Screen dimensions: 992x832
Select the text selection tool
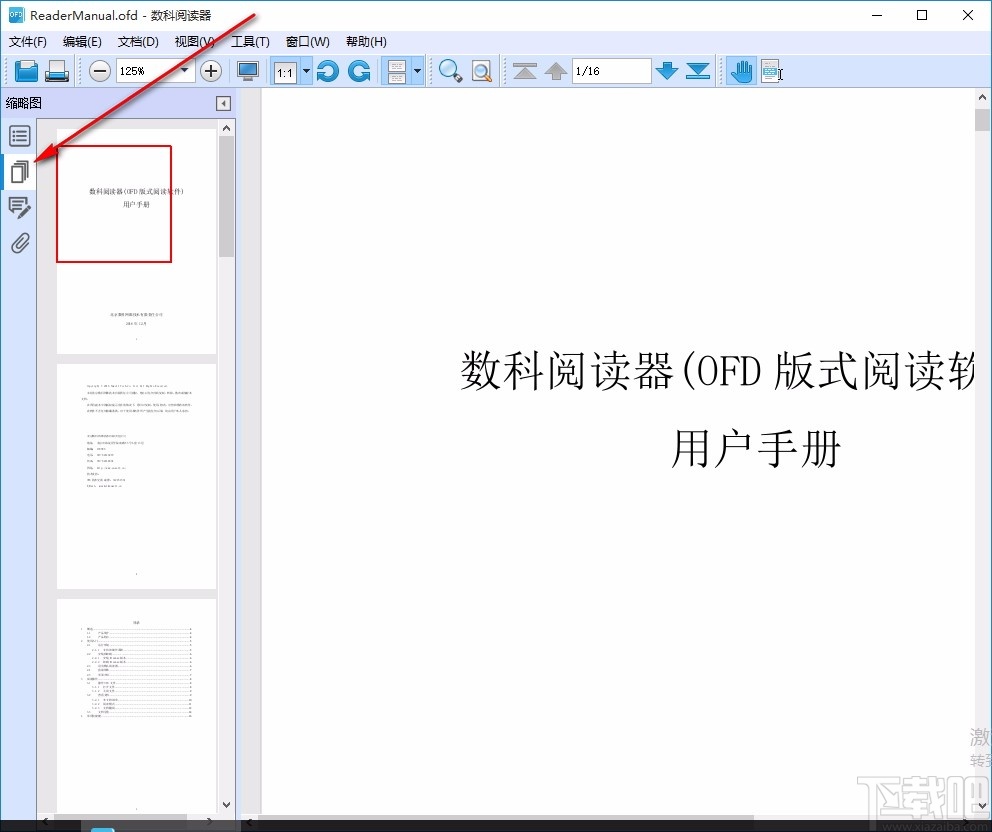[771, 71]
